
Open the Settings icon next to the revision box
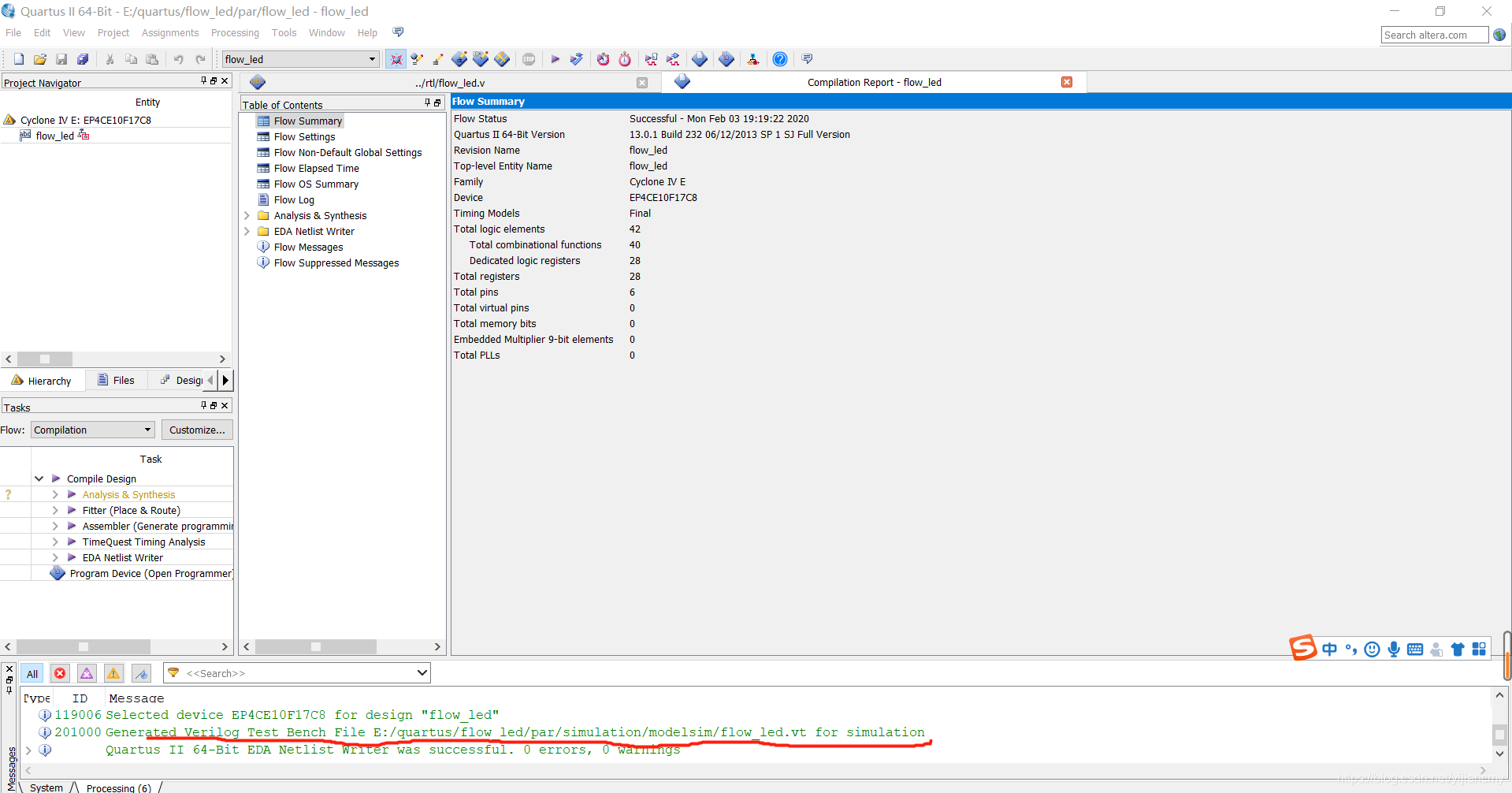pos(396,59)
